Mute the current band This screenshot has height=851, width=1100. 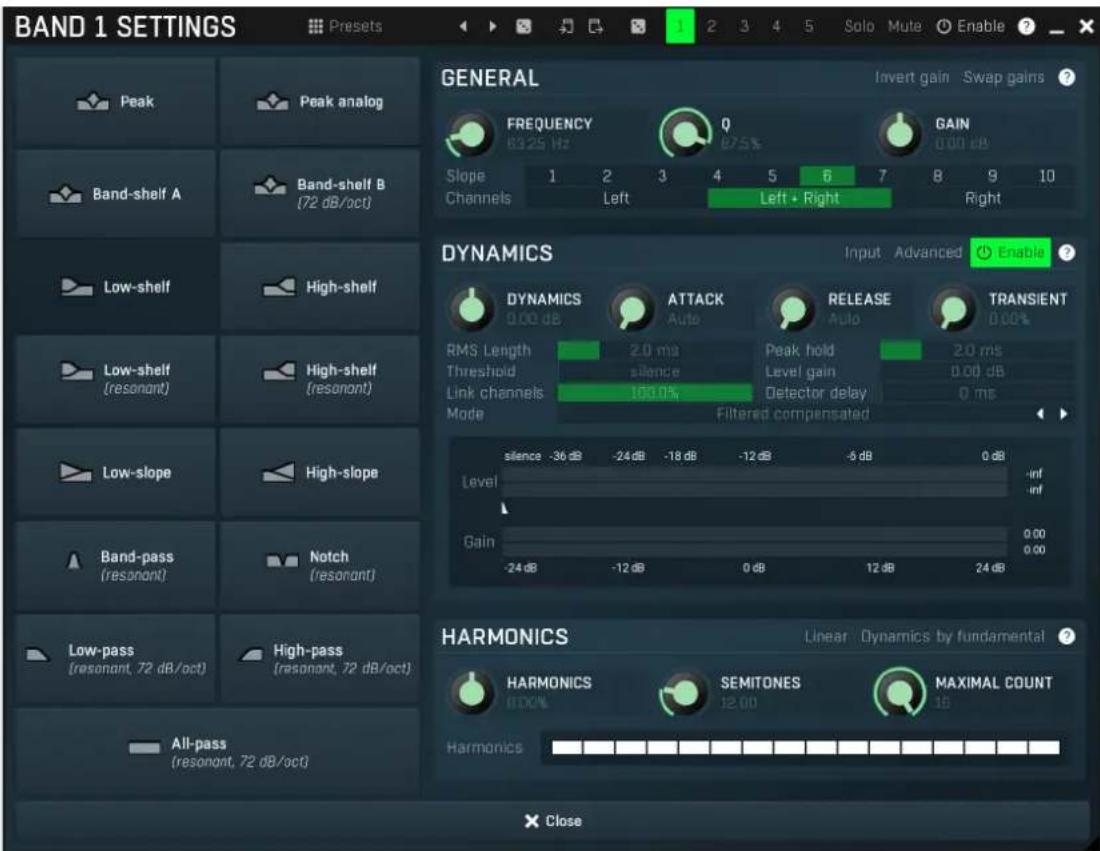904,27
